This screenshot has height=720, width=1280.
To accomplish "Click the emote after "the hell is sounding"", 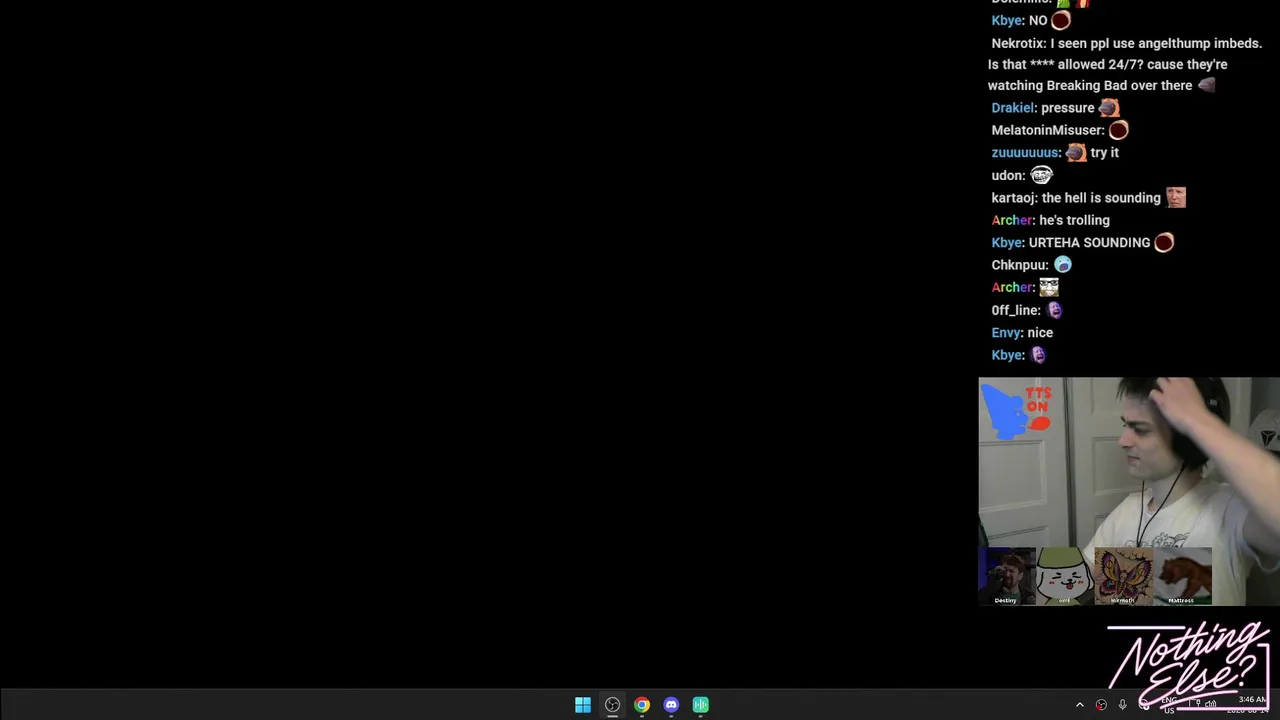I will (x=1176, y=197).
